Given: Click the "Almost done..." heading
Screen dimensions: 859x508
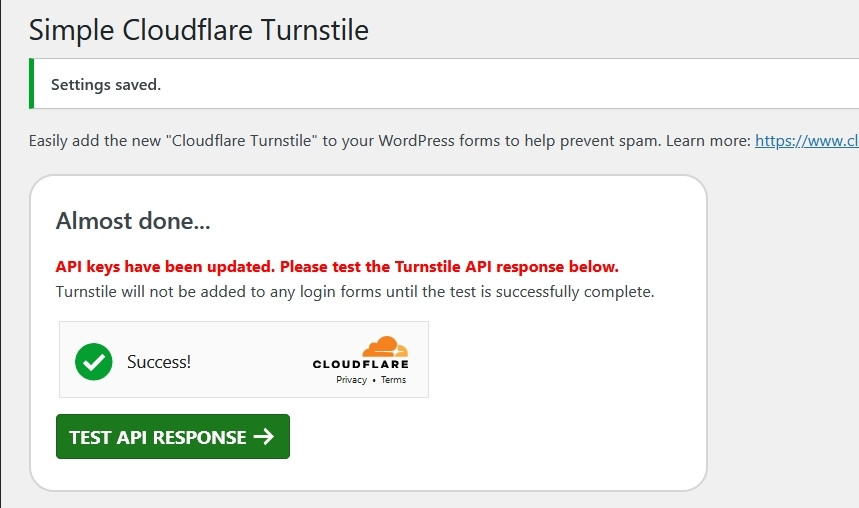Looking at the screenshot, I should pyautogui.click(x=133, y=221).
